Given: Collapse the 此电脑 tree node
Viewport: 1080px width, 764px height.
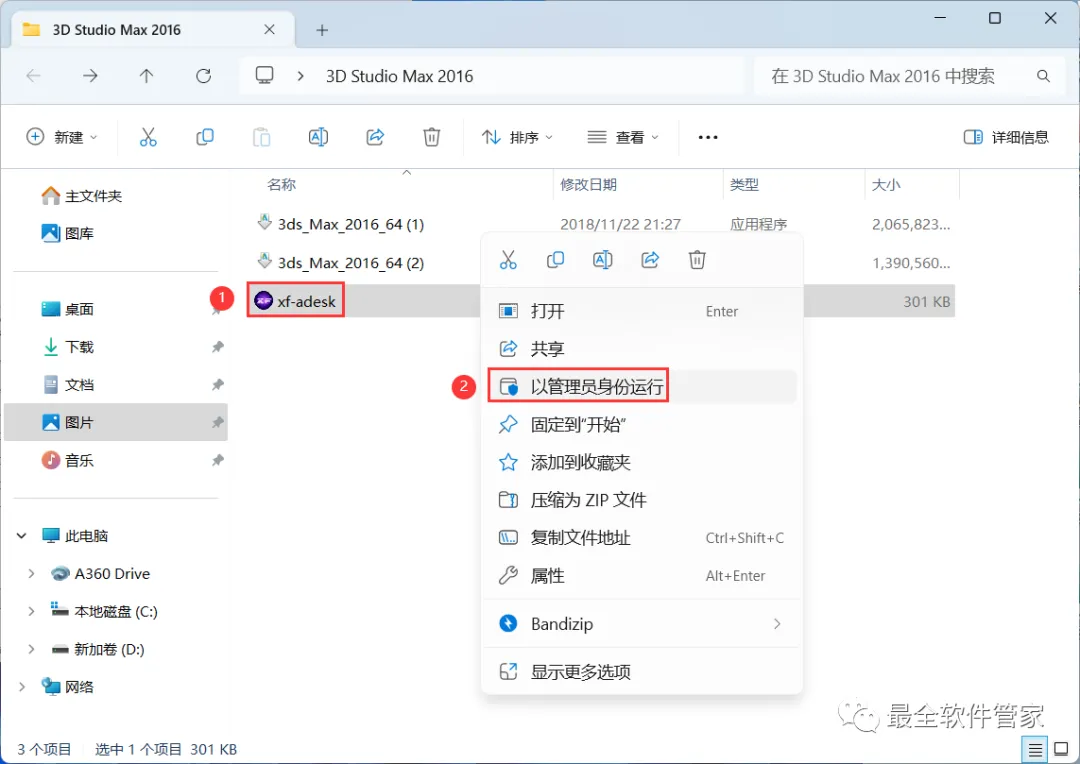Looking at the screenshot, I should point(21,535).
